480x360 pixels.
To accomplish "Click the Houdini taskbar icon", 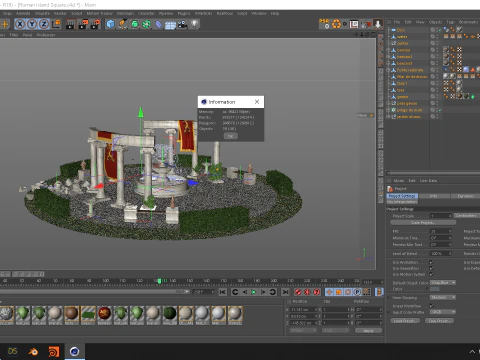I will tap(54, 351).
